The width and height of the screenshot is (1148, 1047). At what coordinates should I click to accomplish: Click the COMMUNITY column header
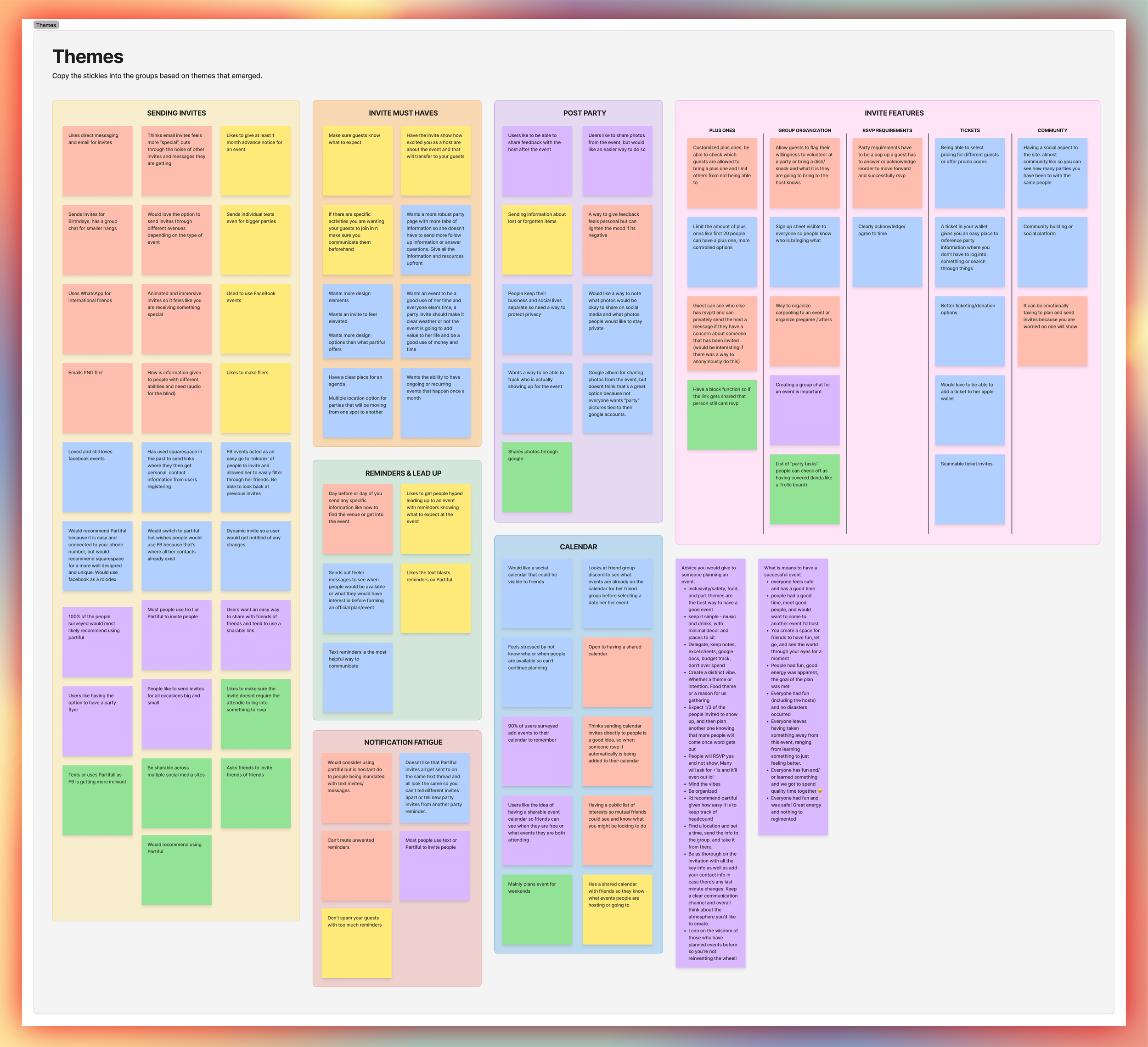(x=1052, y=130)
